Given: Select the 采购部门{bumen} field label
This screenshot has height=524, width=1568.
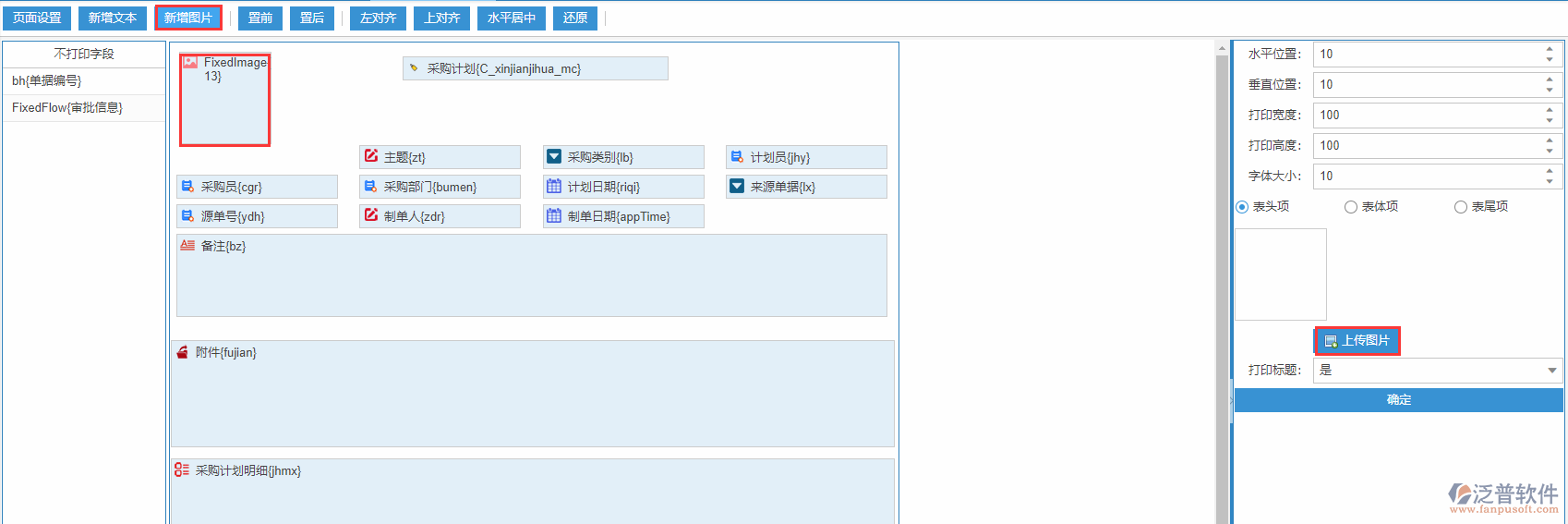Looking at the screenshot, I should click(x=430, y=187).
